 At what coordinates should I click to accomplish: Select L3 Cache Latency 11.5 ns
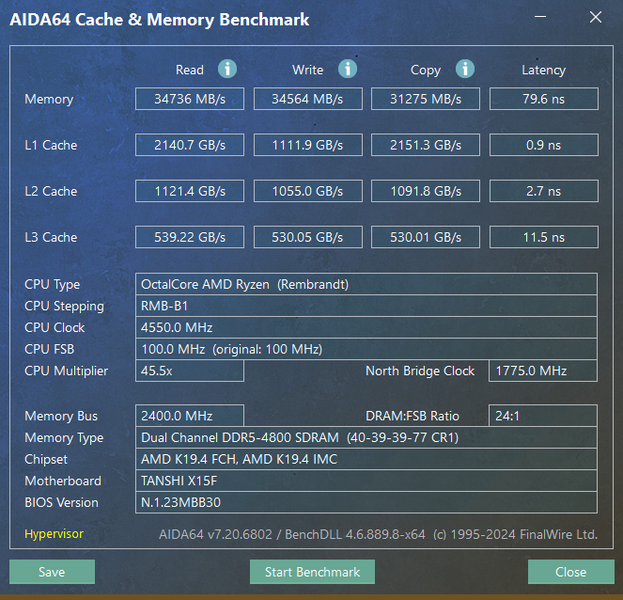pyautogui.click(x=544, y=237)
